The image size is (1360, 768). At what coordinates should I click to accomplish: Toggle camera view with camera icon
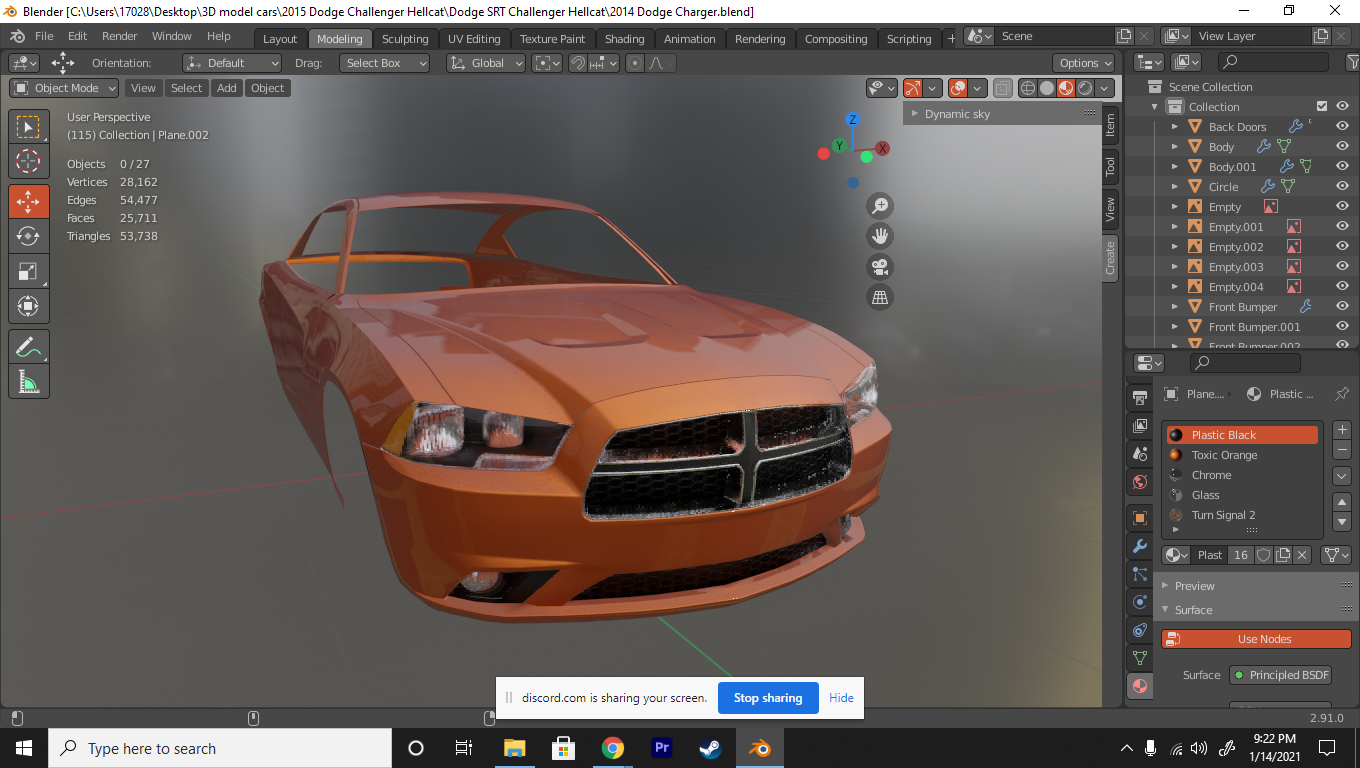tap(880, 267)
